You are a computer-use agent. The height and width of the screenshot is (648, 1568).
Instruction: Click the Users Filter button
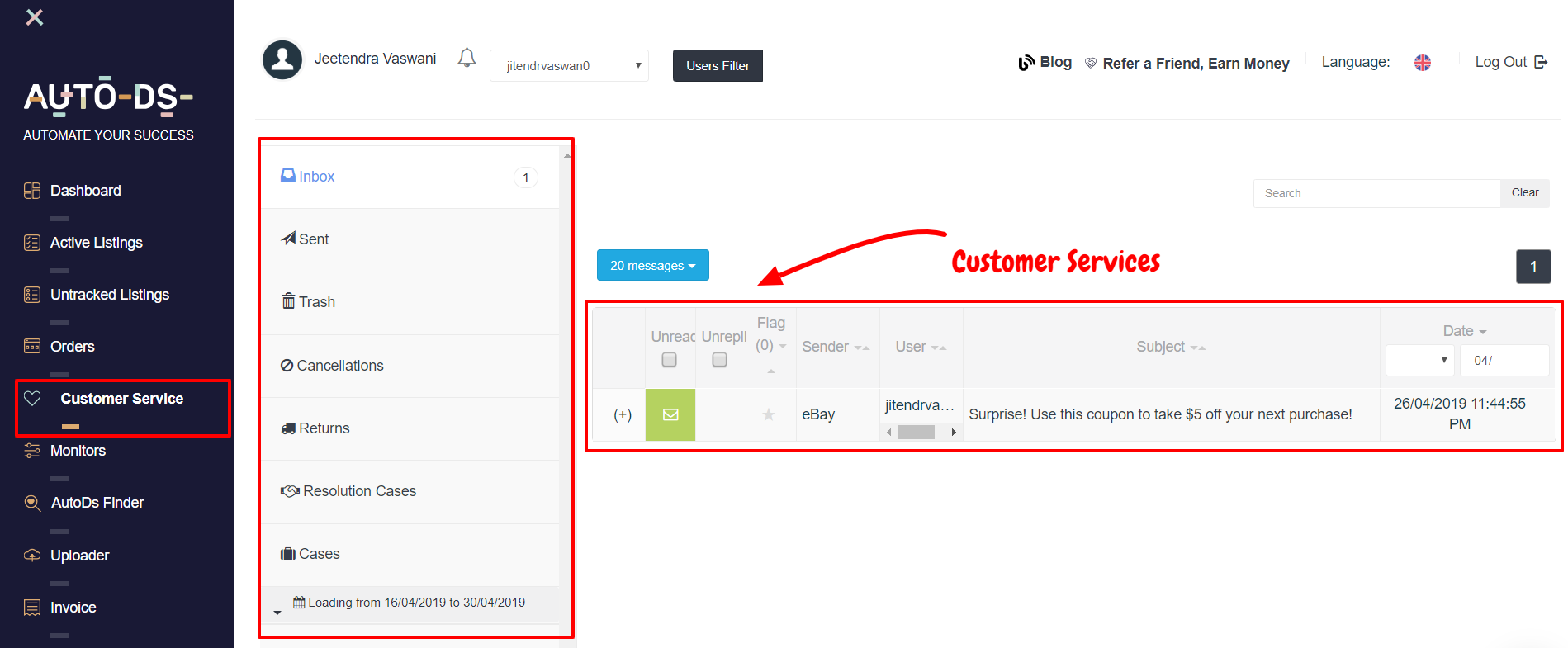tap(718, 66)
